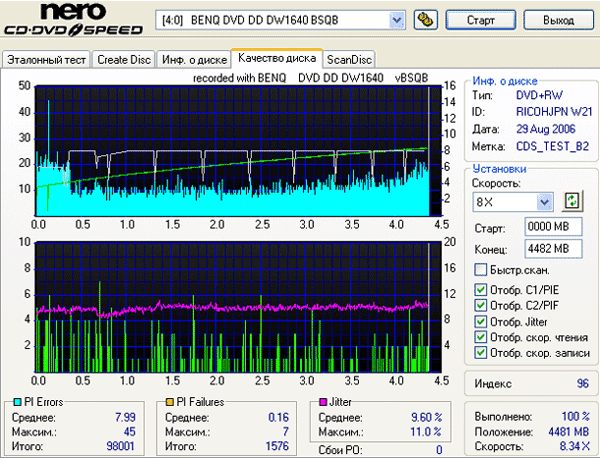
Task: Enable the Быстр.скан. quick scan checkbox
Action: (481, 270)
